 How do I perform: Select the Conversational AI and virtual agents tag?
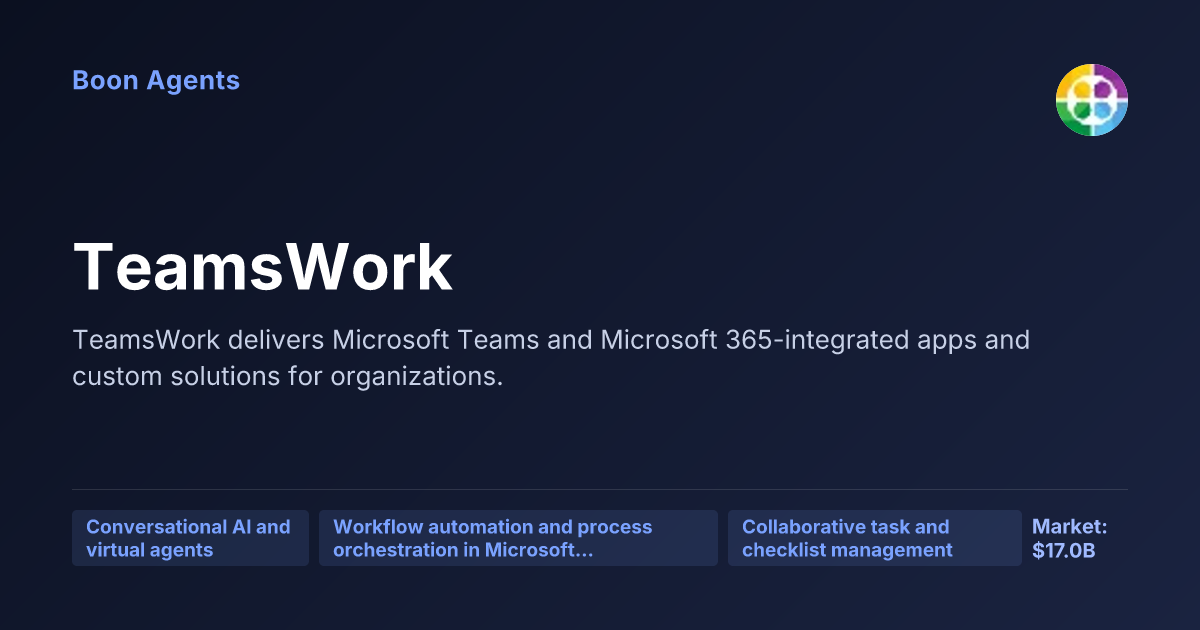190,538
